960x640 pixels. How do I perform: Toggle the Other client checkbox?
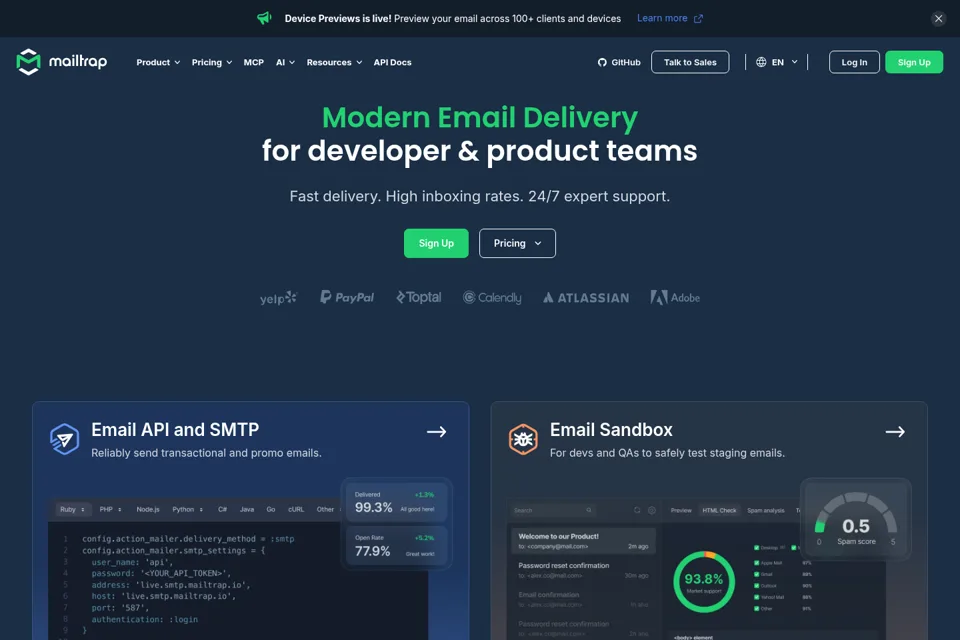[757, 609]
